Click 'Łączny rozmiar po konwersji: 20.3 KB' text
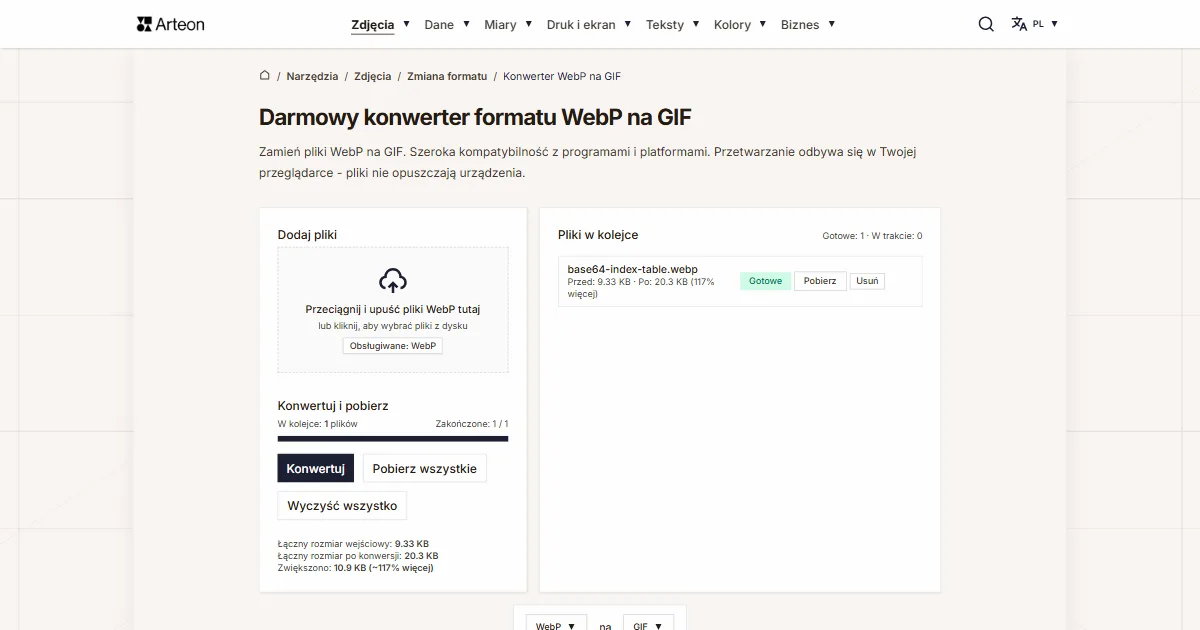Screen dimensions: 1200x630 click(358, 556)
